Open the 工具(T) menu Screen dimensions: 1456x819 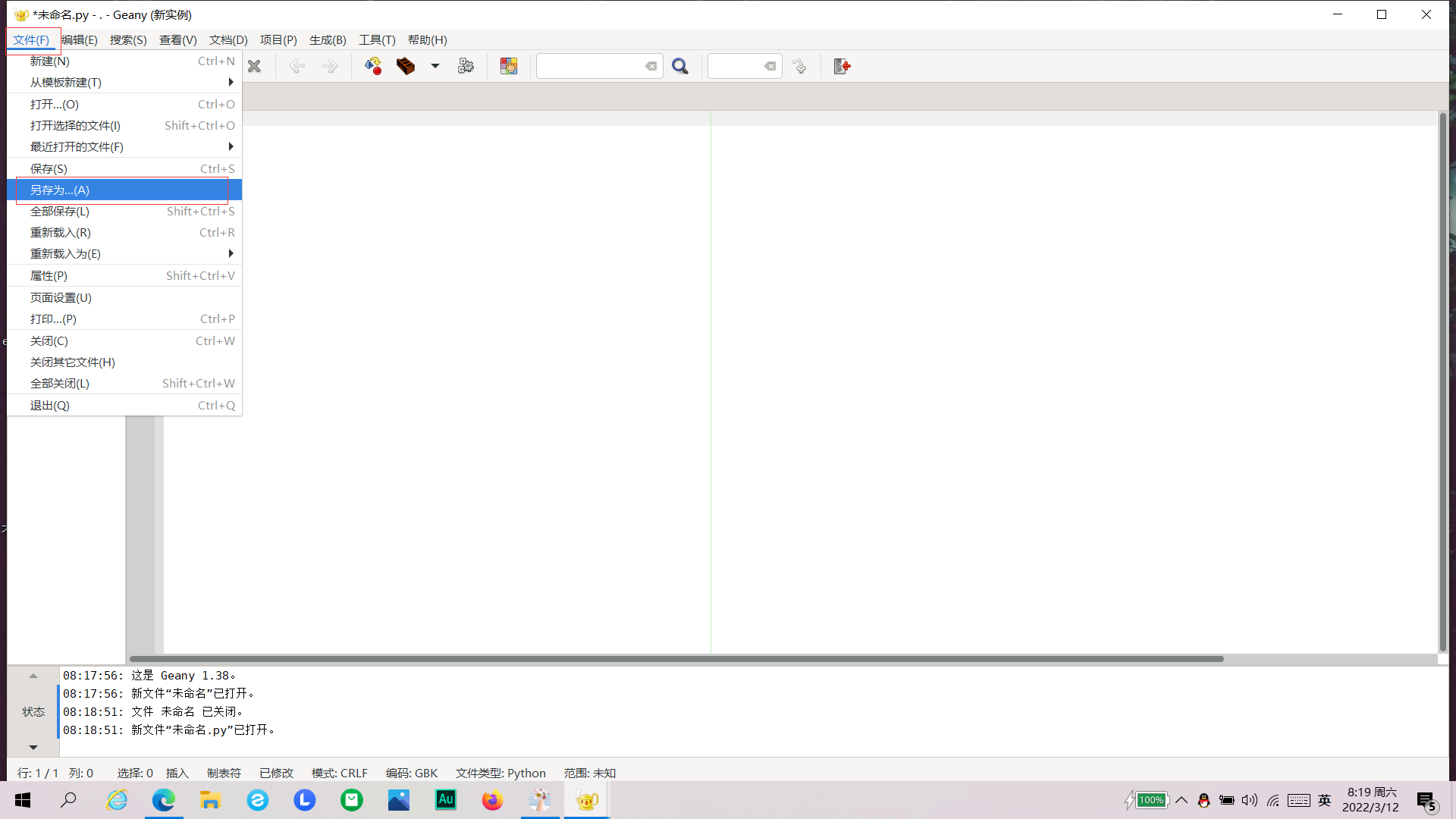(x=377, y=39)
